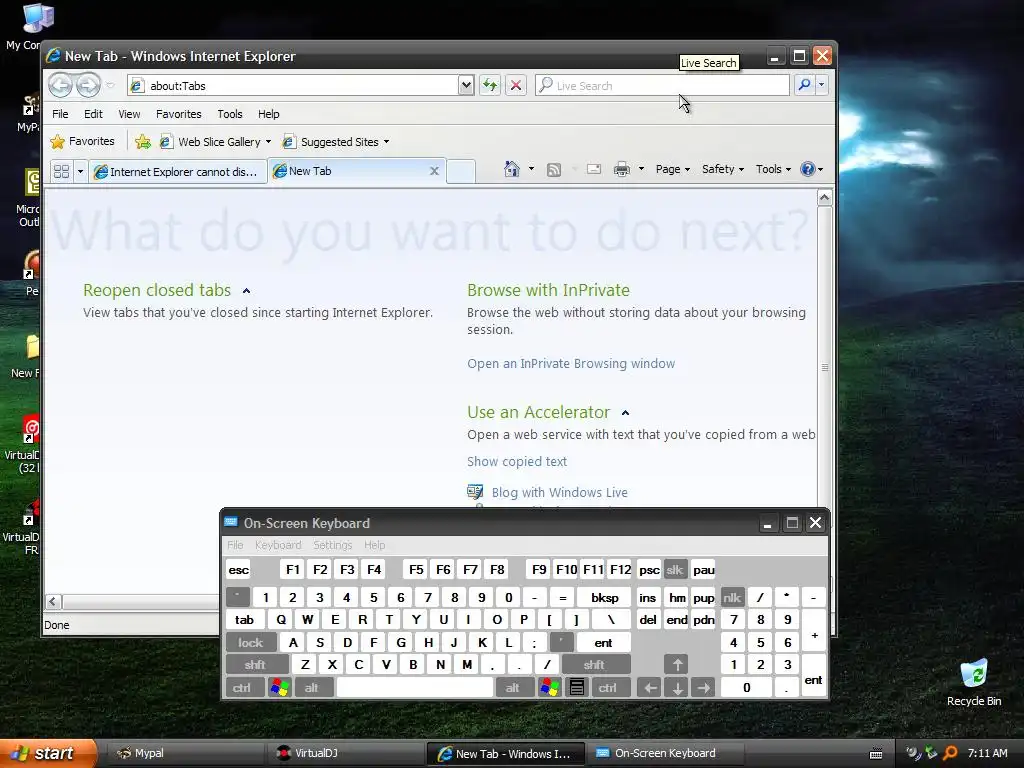
Task: Collapse the Reopen closed tabs section
Action: tap(246, 291)
